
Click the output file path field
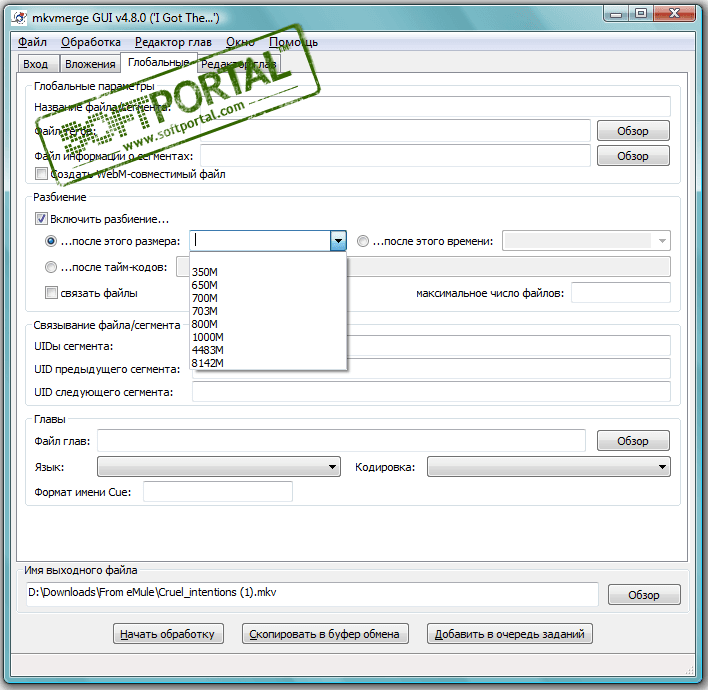(312, 594)
